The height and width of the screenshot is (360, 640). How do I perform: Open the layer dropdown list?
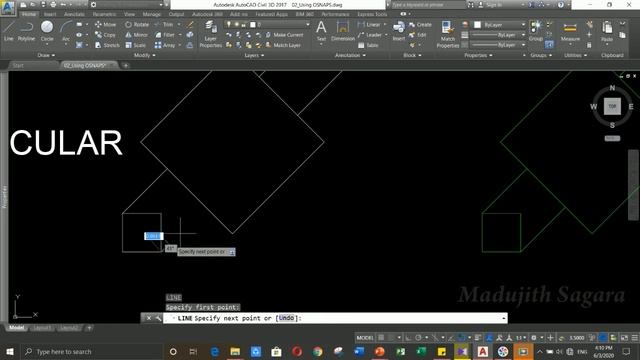pos(308,24)
